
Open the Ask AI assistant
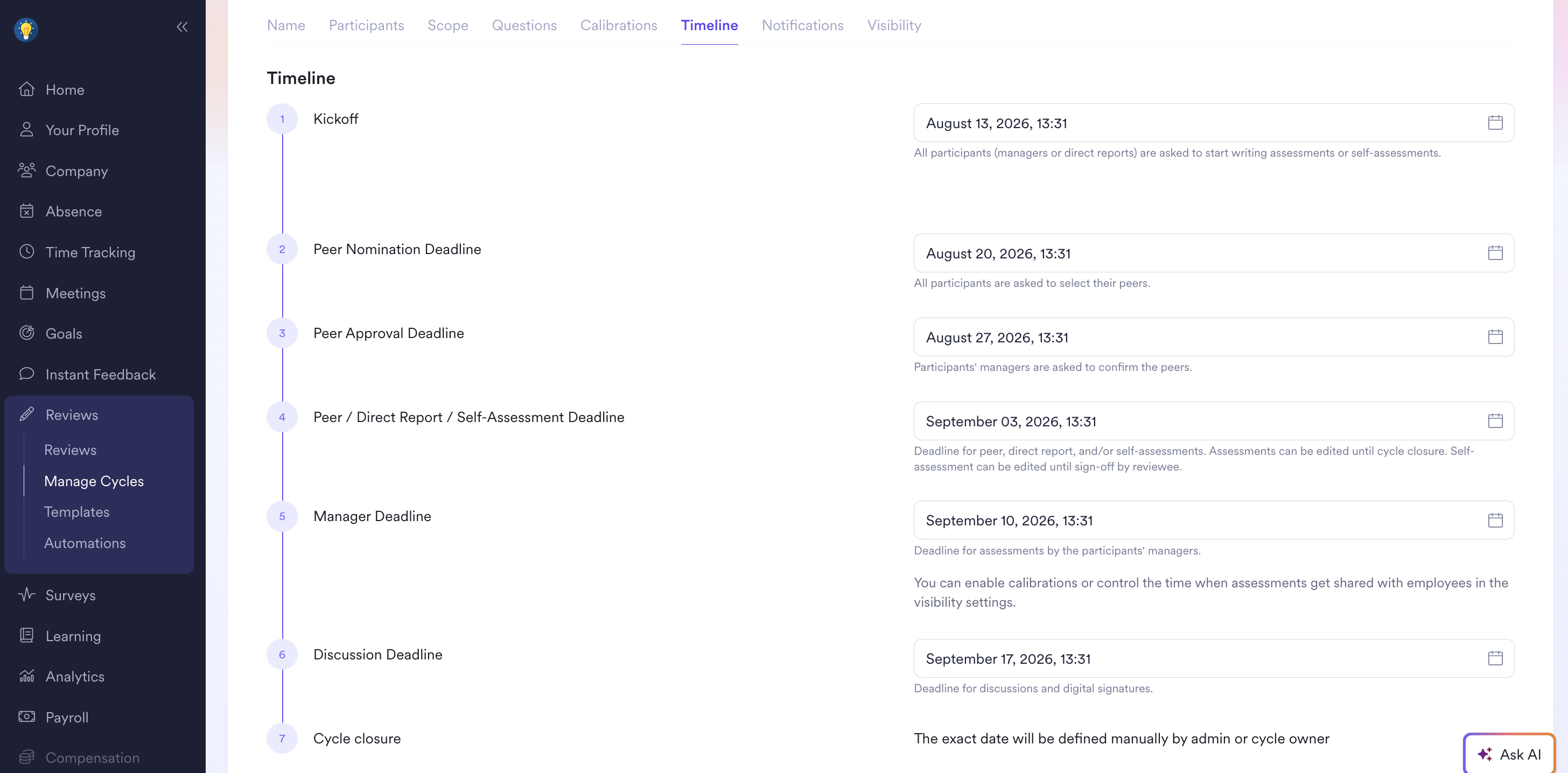(1509, 754)
